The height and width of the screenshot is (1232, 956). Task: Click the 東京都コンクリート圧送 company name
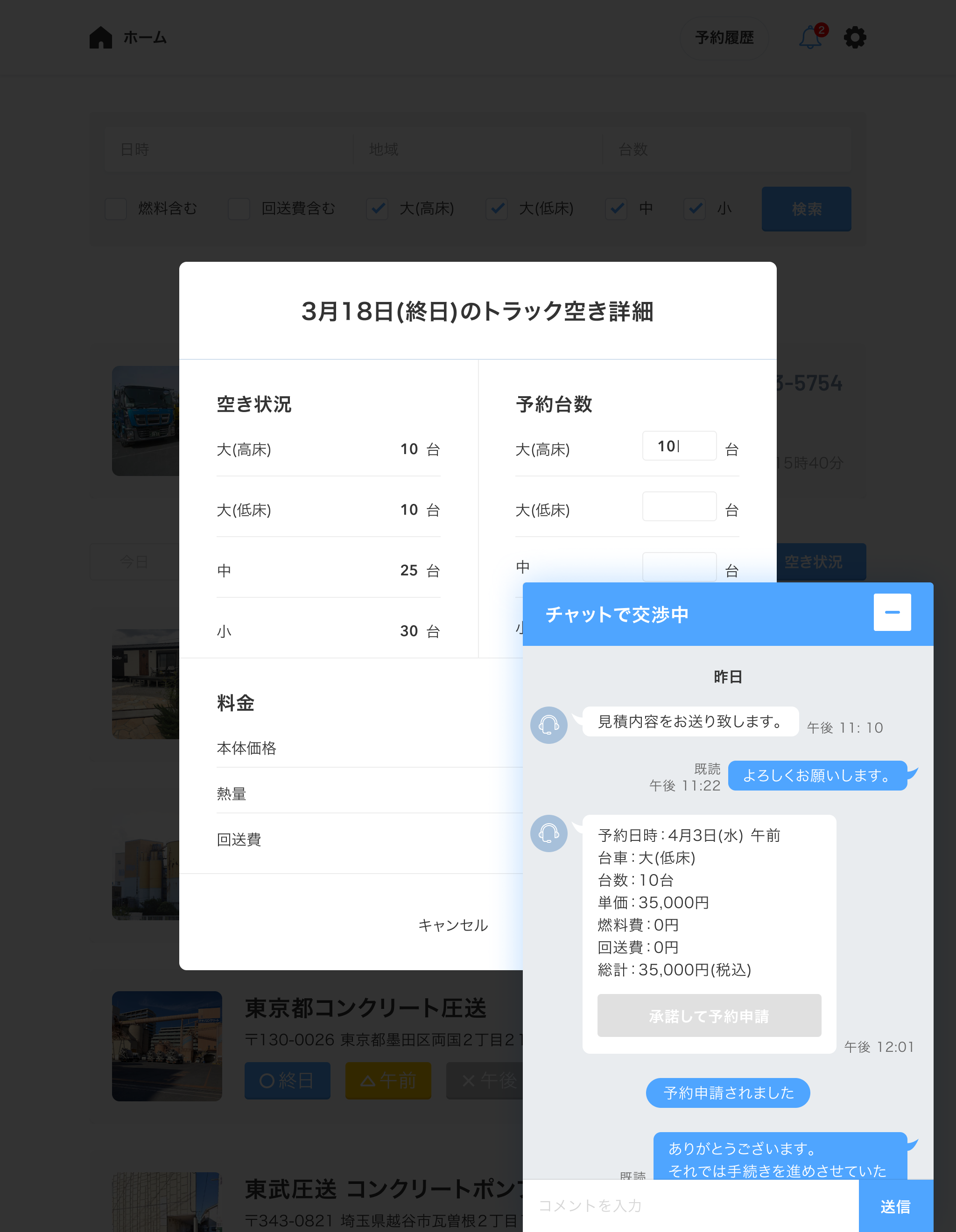(366, 1008)
